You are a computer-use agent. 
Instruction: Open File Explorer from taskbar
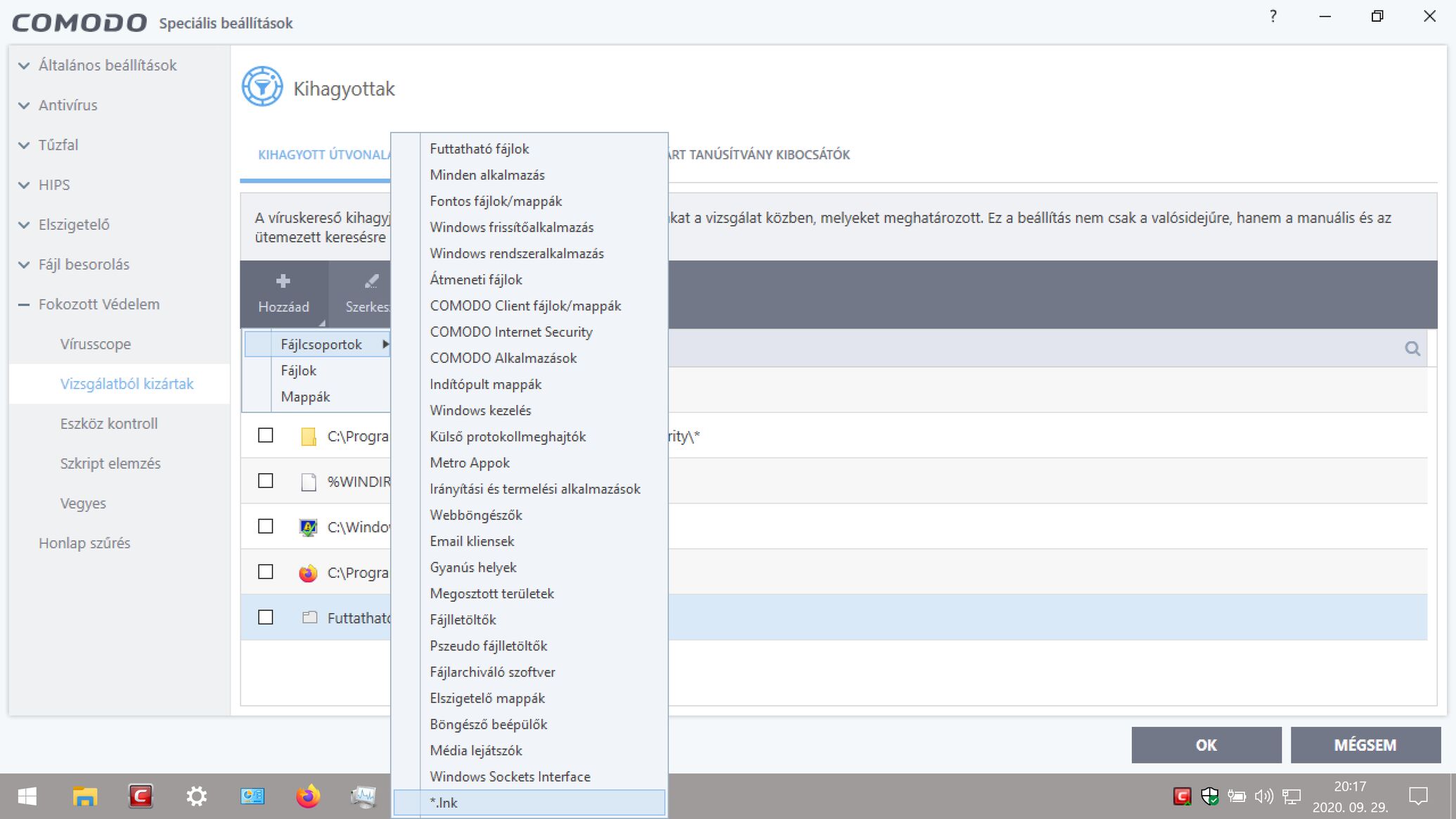tap(85, 797)
